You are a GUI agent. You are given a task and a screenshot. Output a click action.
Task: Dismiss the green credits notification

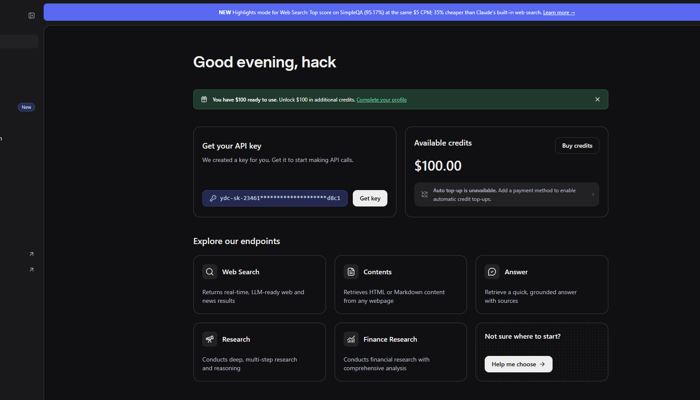pos(597,100)
